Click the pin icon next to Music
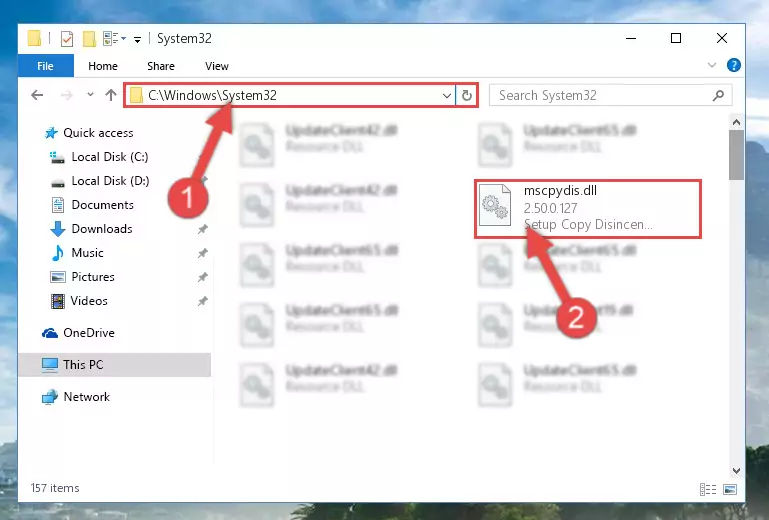The width and height of the screenshot is (769, 520). [x=202, y=253]
